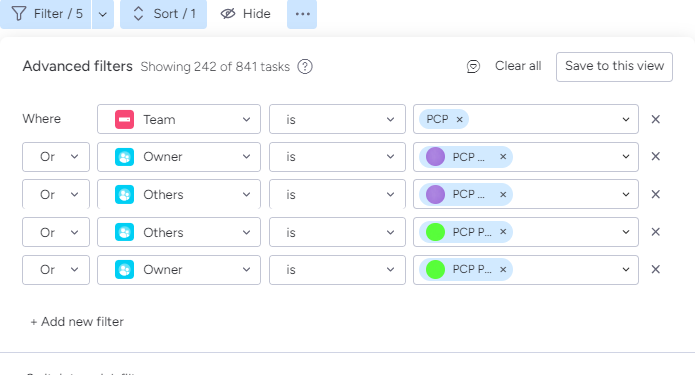Click the feedback chat icon beside Clear all

[473, 66]
